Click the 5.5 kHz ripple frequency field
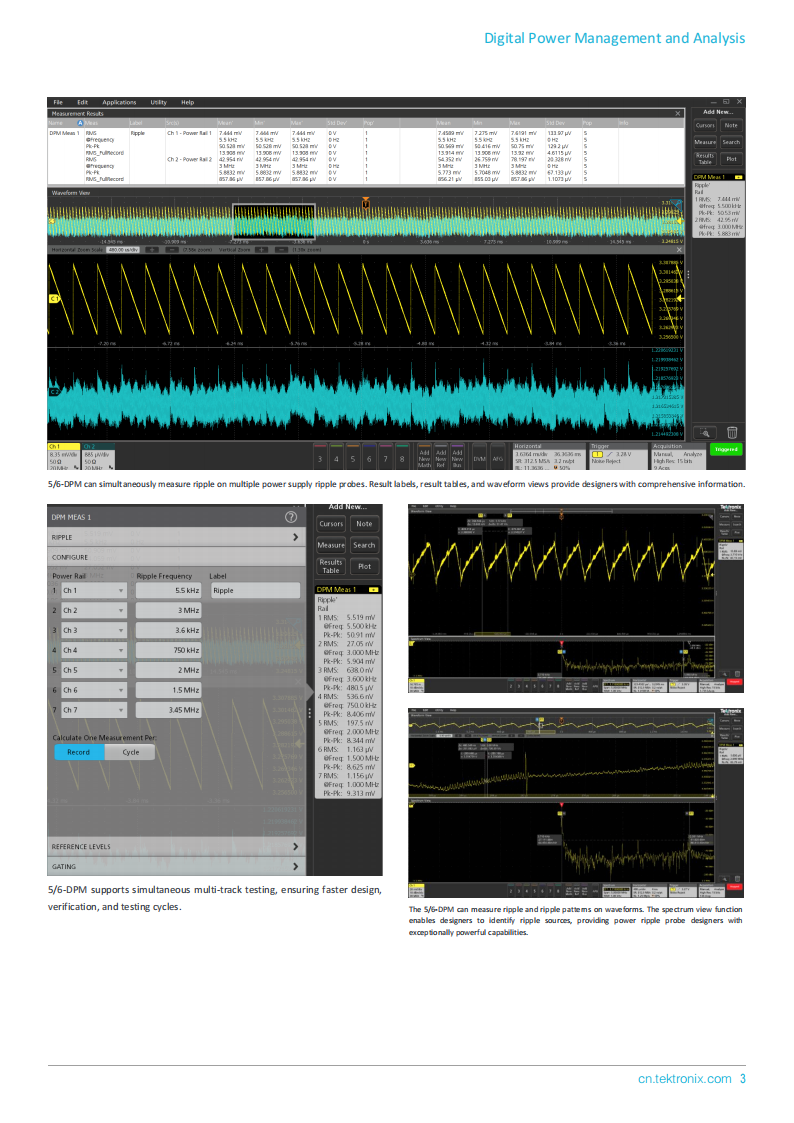The width and height of the screenshot is (794, 1123). click(x=169, y=591)
